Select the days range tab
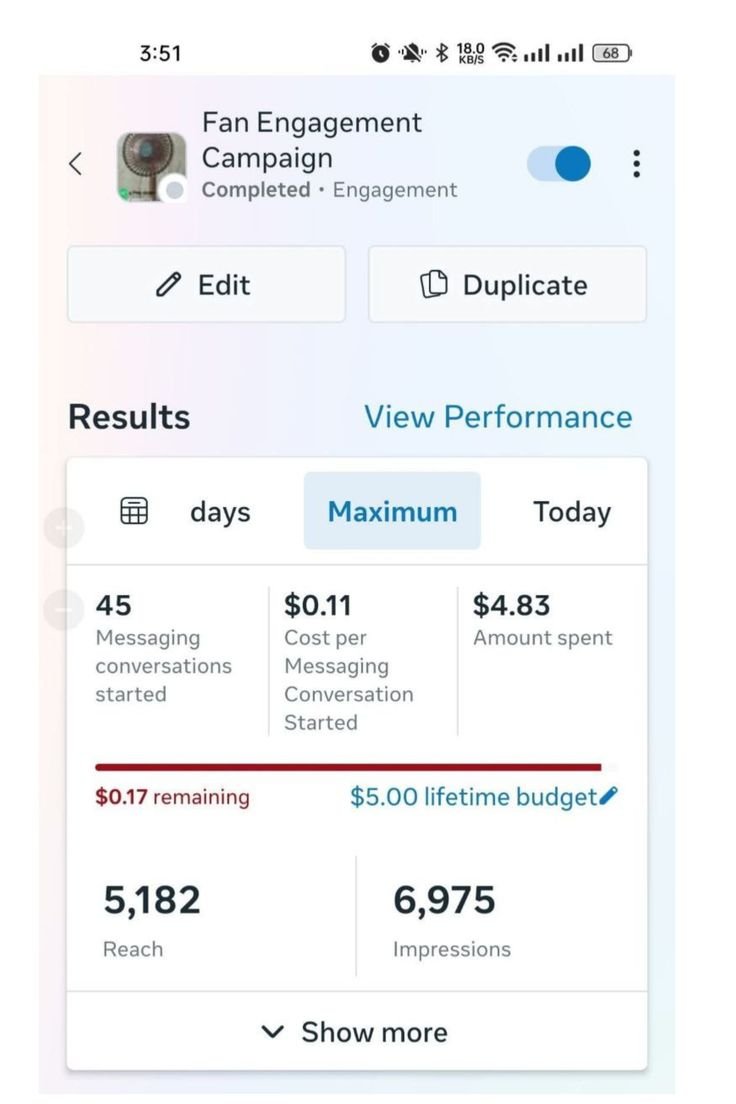The width and height of the screenshot is (736, 1104). (220, 511)
